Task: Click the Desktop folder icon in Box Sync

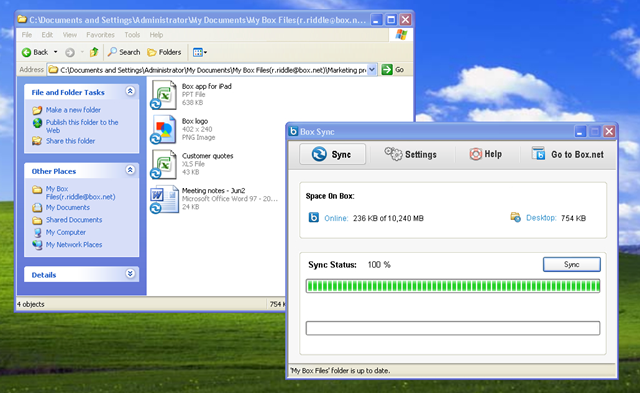Action: (516, 217)
